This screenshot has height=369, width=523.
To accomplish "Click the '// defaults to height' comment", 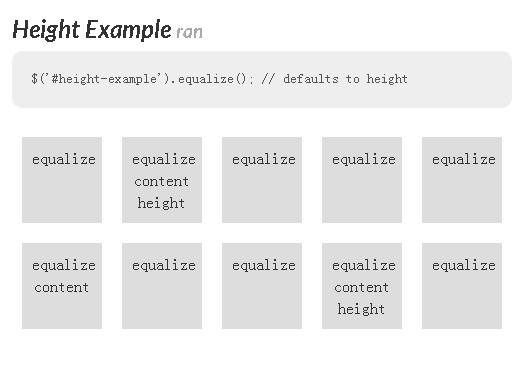I will [335, 79].
